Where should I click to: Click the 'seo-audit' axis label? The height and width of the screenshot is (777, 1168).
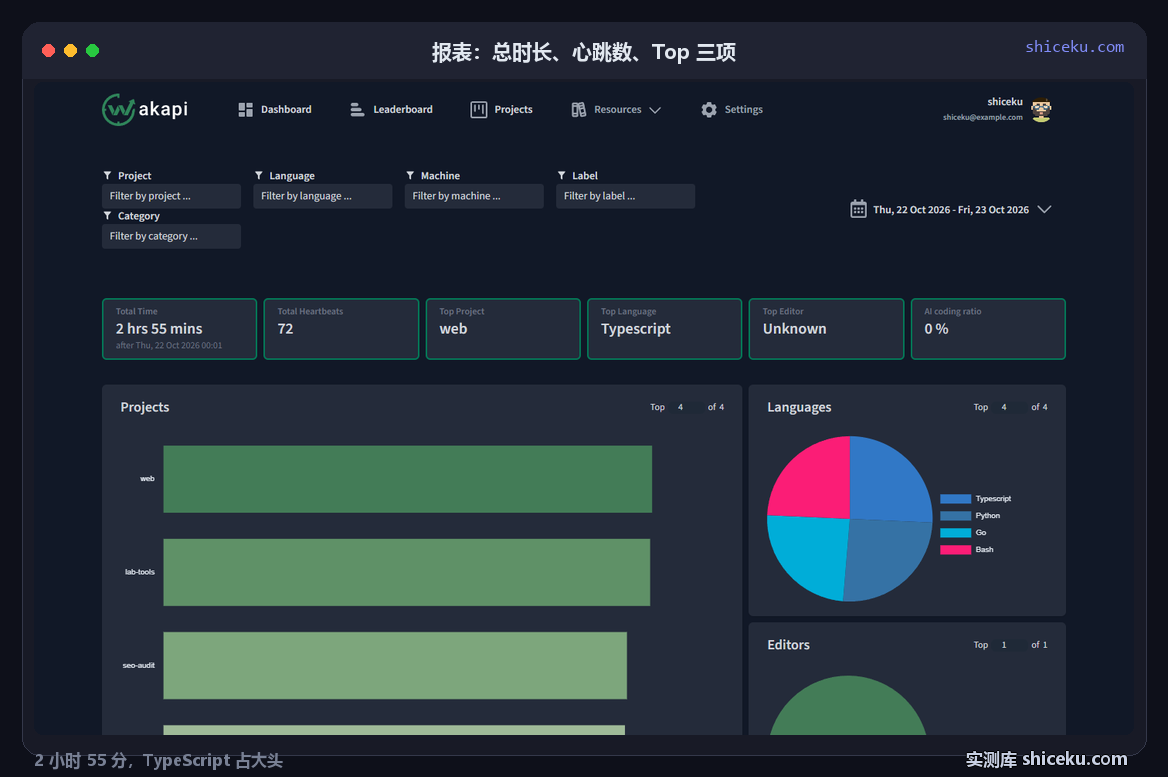pos(139,665)
